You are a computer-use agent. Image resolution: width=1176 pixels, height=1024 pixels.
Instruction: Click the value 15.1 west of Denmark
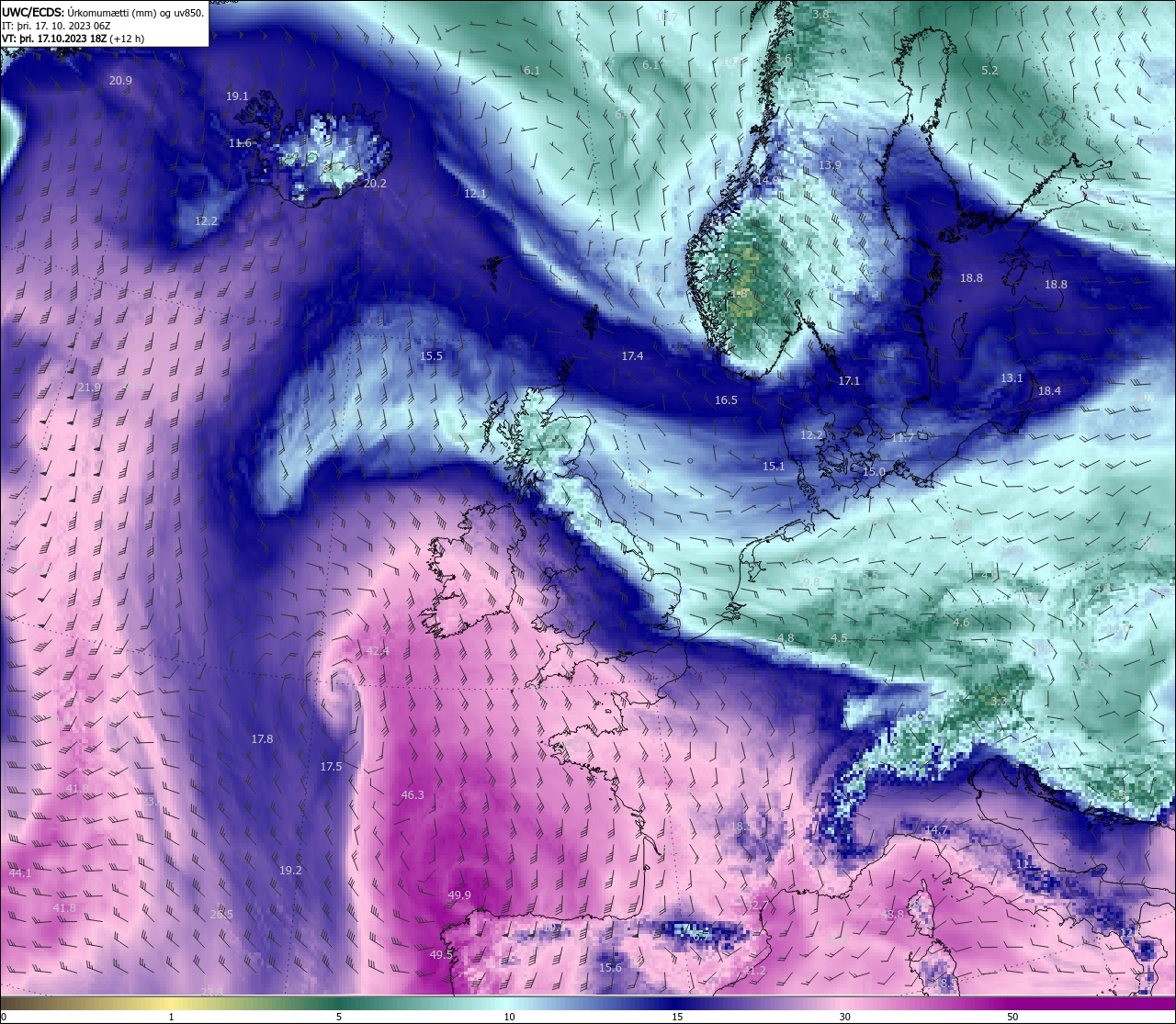774,467
